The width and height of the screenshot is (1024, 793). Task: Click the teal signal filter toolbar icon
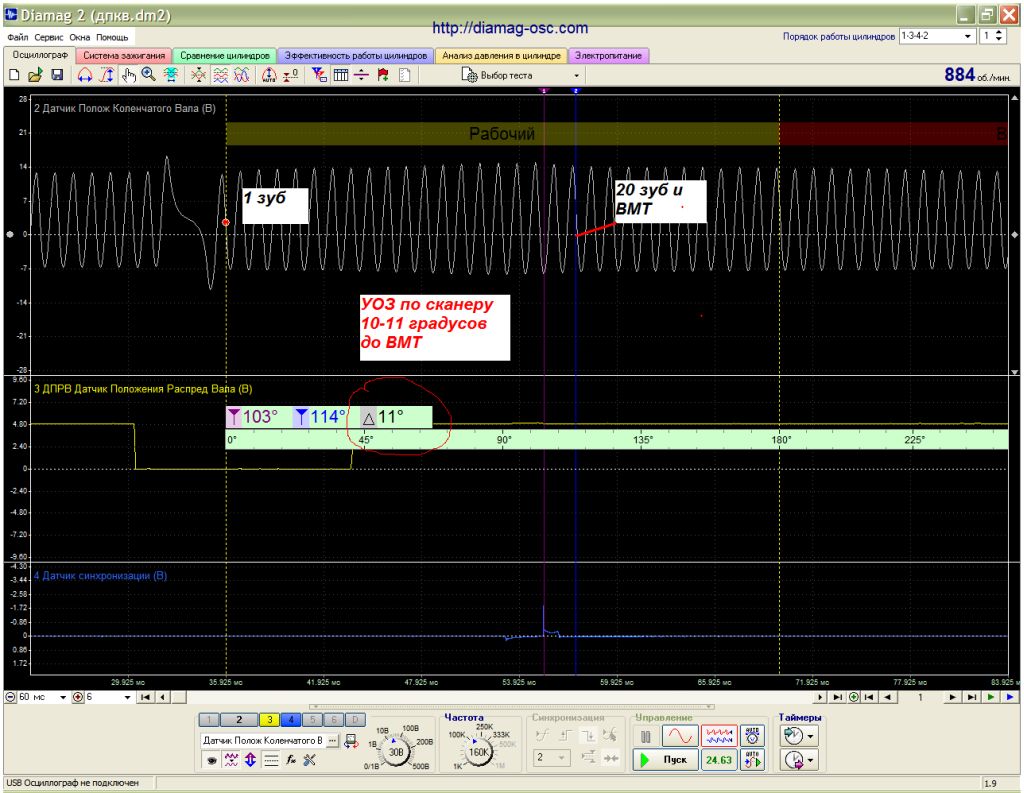click(171, 75)
